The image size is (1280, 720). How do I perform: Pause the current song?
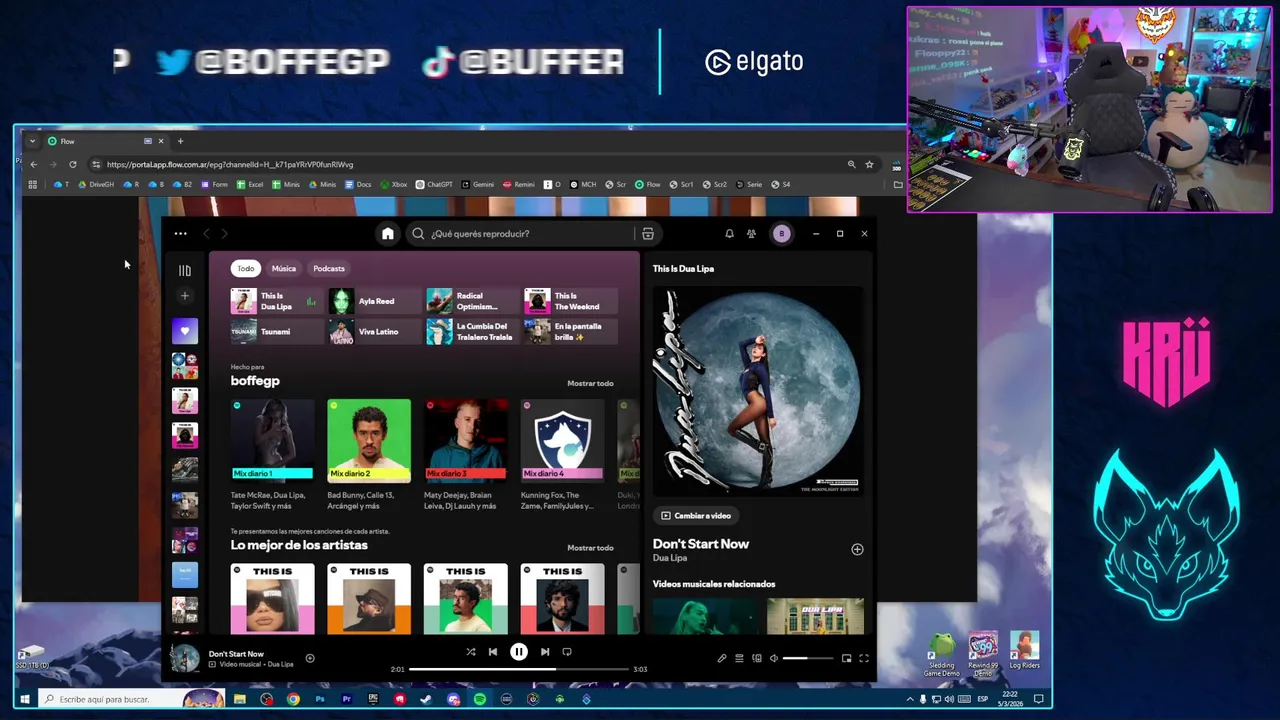pos(519,652)
